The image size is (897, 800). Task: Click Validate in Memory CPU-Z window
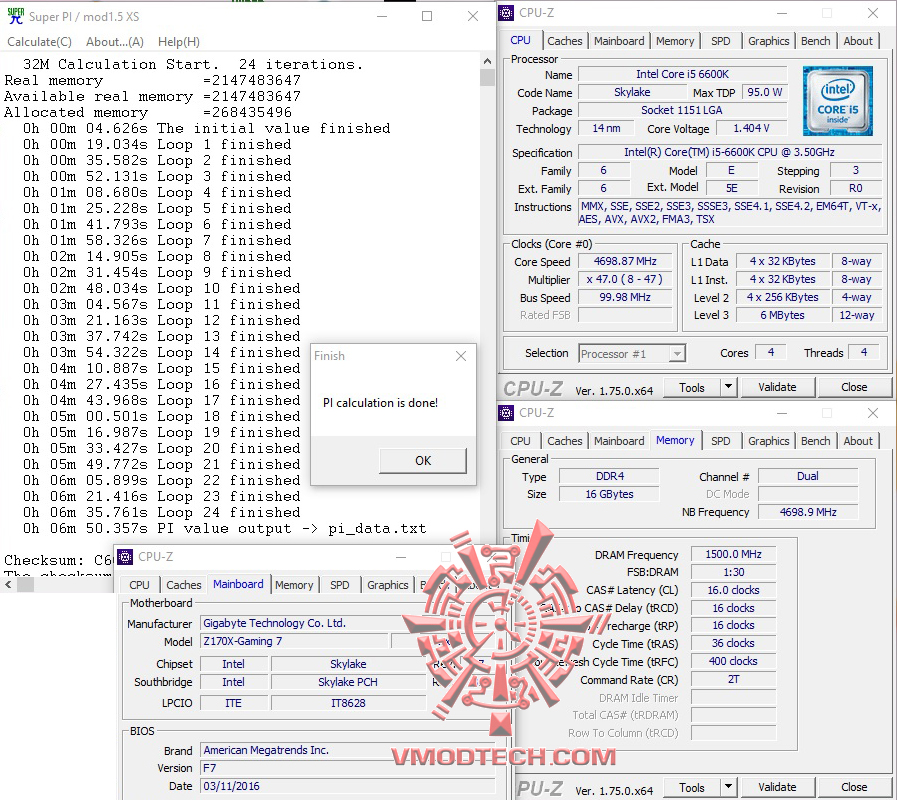pos(777,787)
